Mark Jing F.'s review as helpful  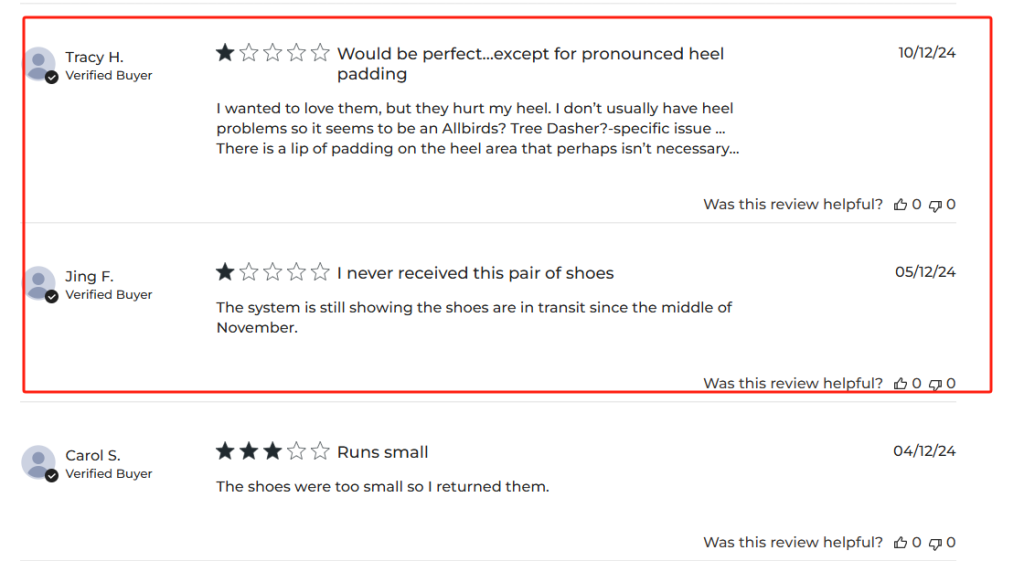(901, 384)
